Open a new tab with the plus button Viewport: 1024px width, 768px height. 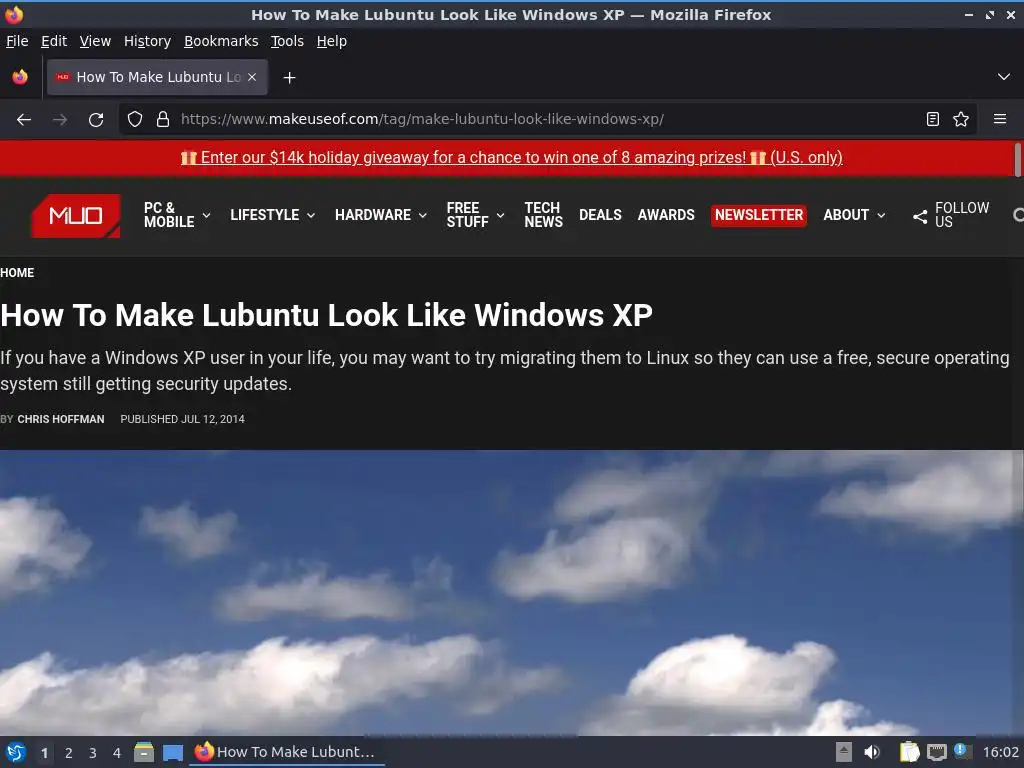(x=289, y=78)
